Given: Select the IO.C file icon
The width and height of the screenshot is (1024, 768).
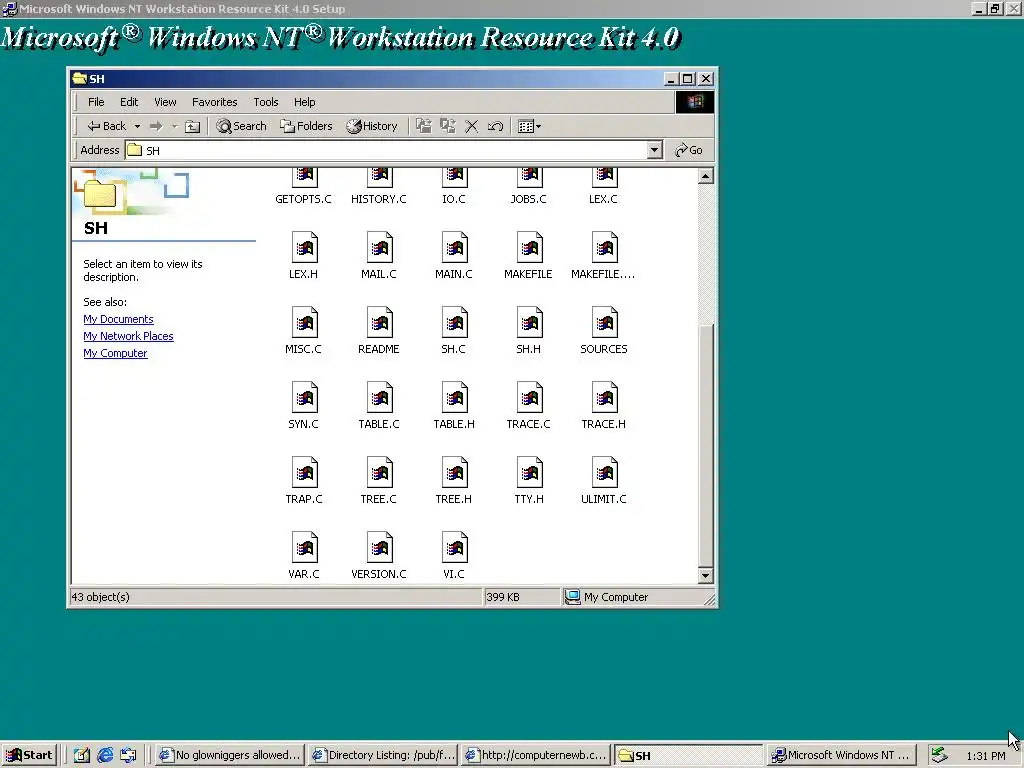Looking at the screenshot, I should [454, 187].
